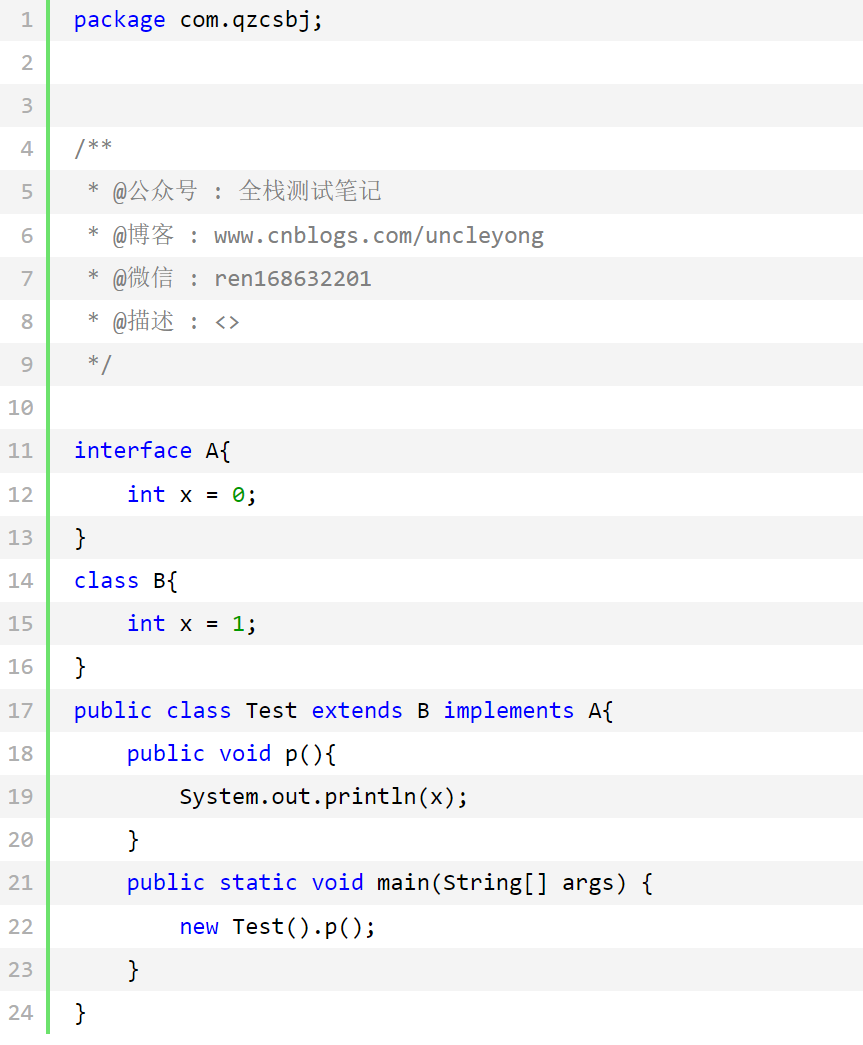This screenshot has height=1045, width=863.
Task: Click line number 1 in gutter
Action: point(27,20)
